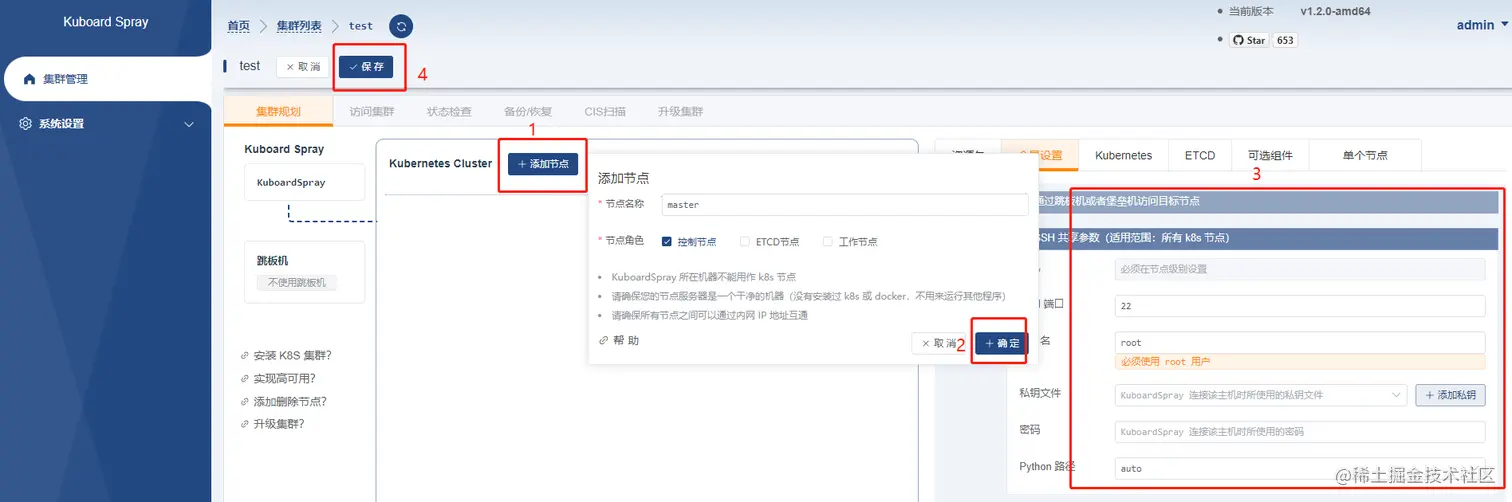Switch to the 访问集群 tab

coord(372,112)
